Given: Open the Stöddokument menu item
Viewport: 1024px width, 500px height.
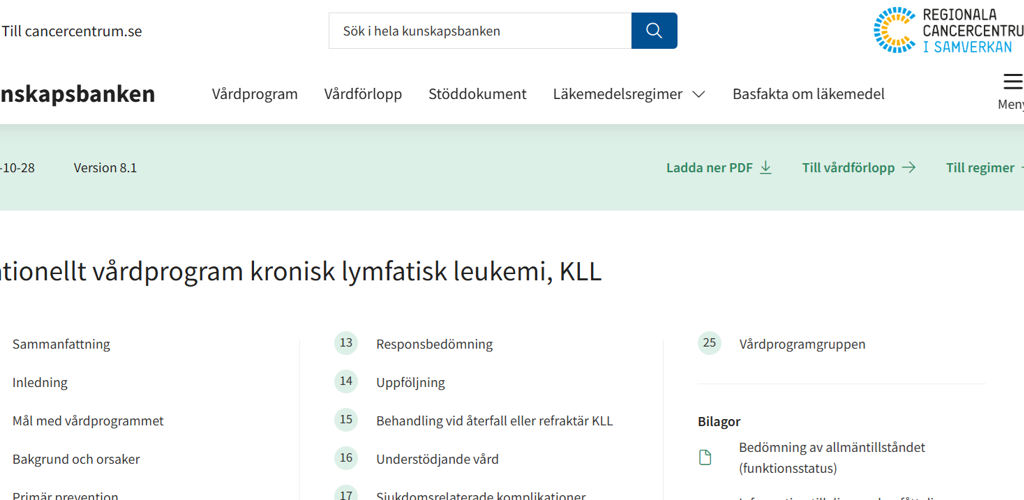Looking at the screenshot, I should pos(477,94).
